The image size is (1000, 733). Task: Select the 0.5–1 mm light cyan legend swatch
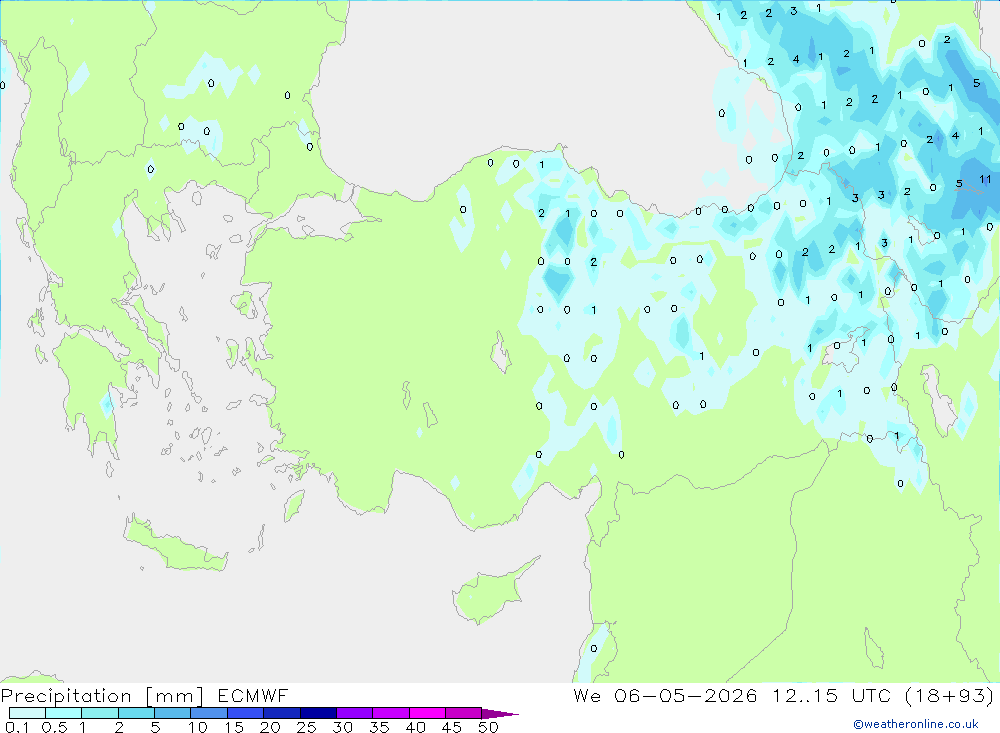[x=63, y=713]
